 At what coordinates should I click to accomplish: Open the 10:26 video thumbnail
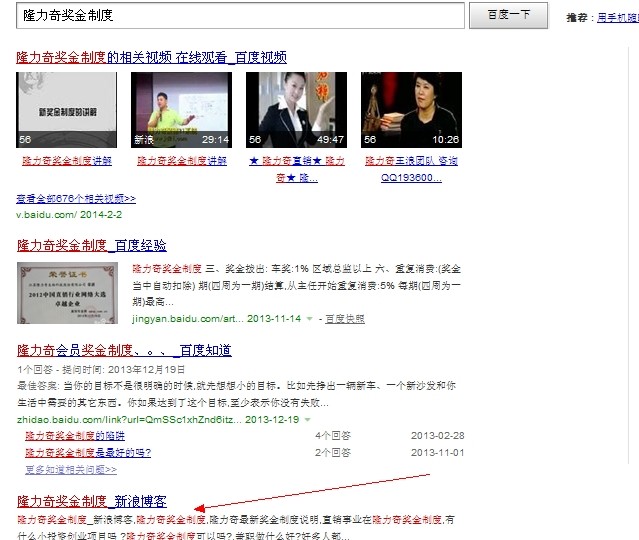(x=411, y=110)
